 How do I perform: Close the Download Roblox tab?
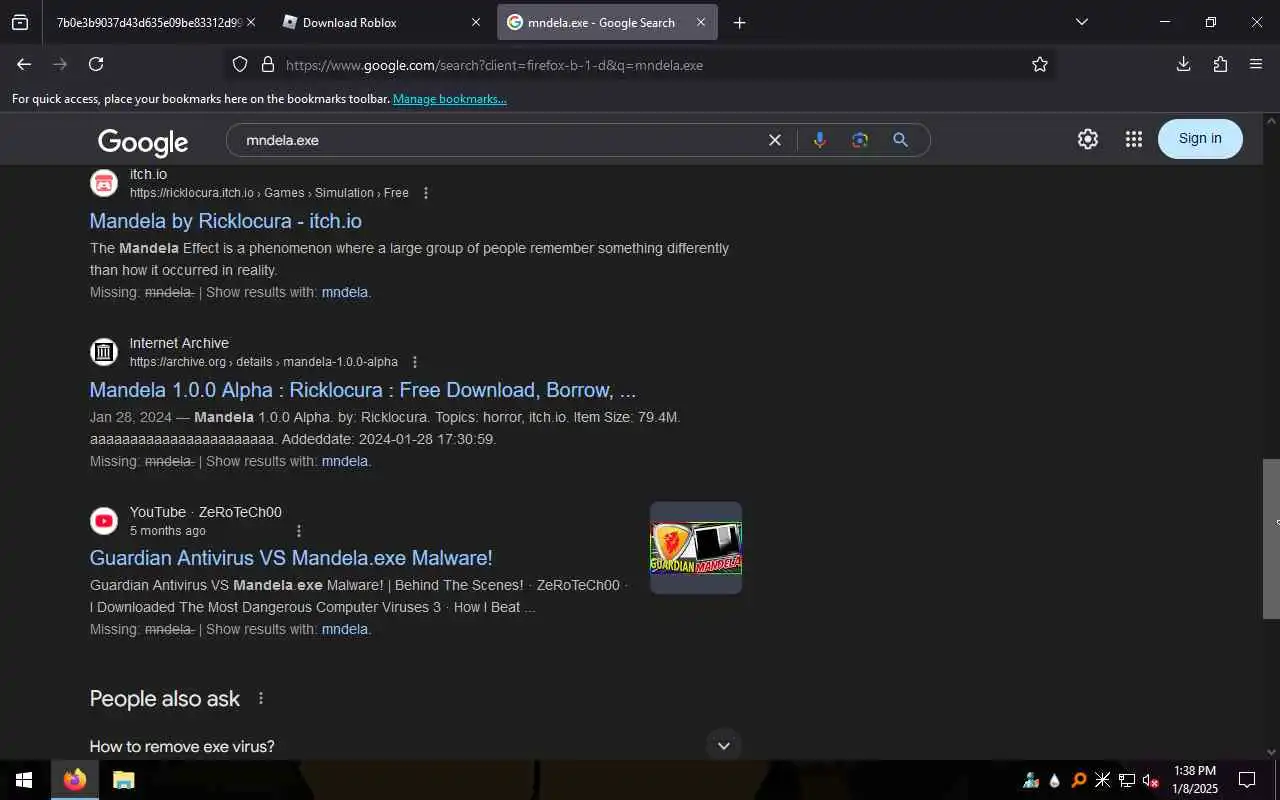[475, 22]
